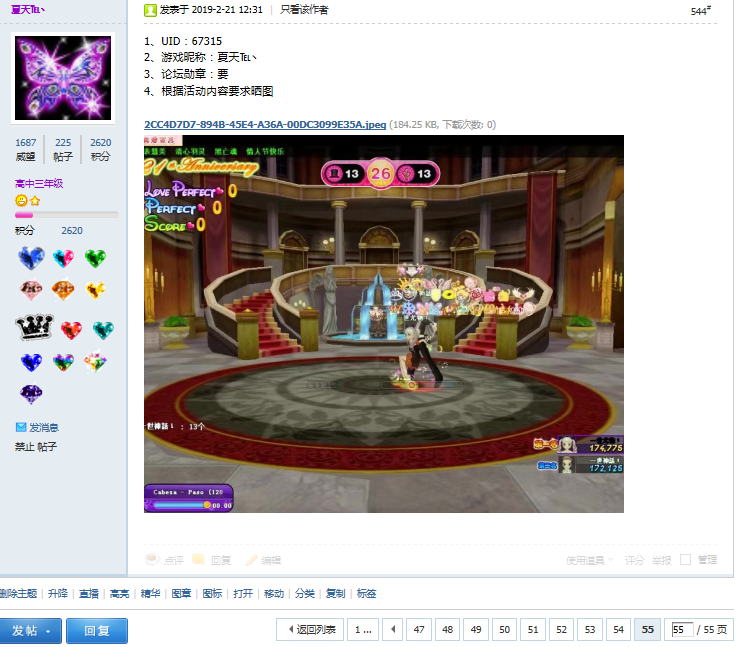Filter posts with 只看该作者
This screenshot has height=647, width=736.
(x=304, y=9)
